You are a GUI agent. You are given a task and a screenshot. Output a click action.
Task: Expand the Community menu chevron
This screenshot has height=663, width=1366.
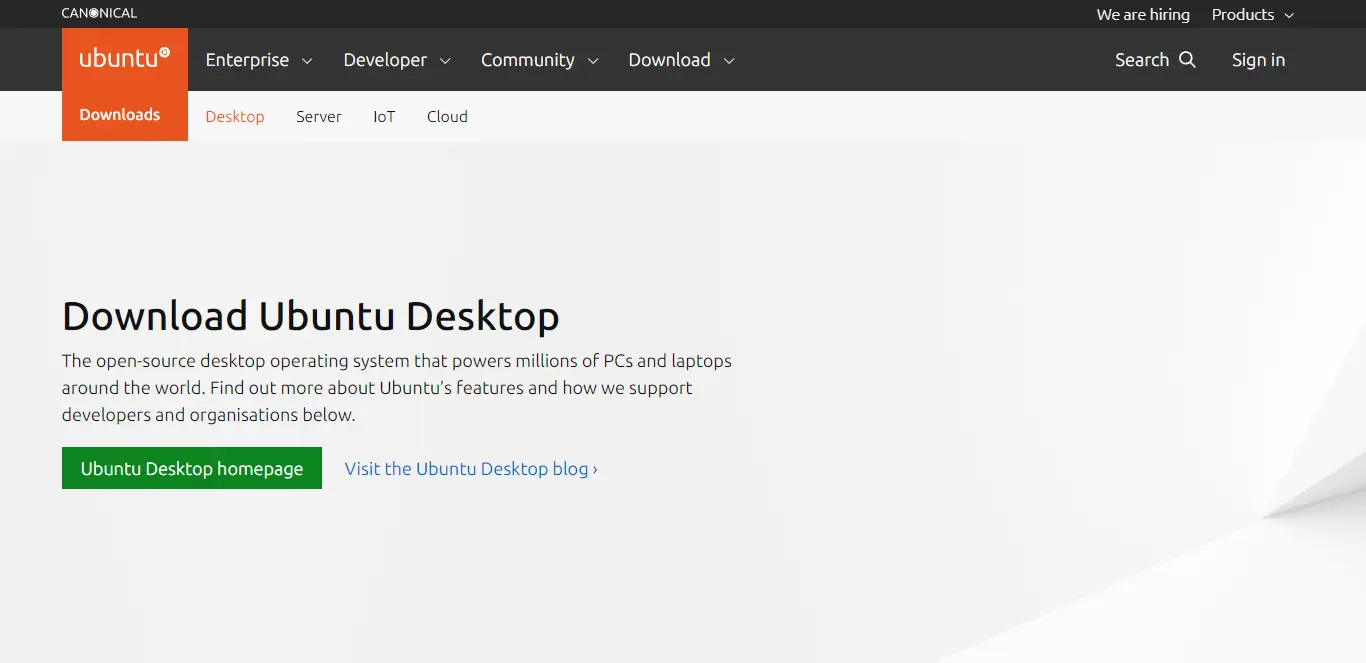tap(593, 61)
